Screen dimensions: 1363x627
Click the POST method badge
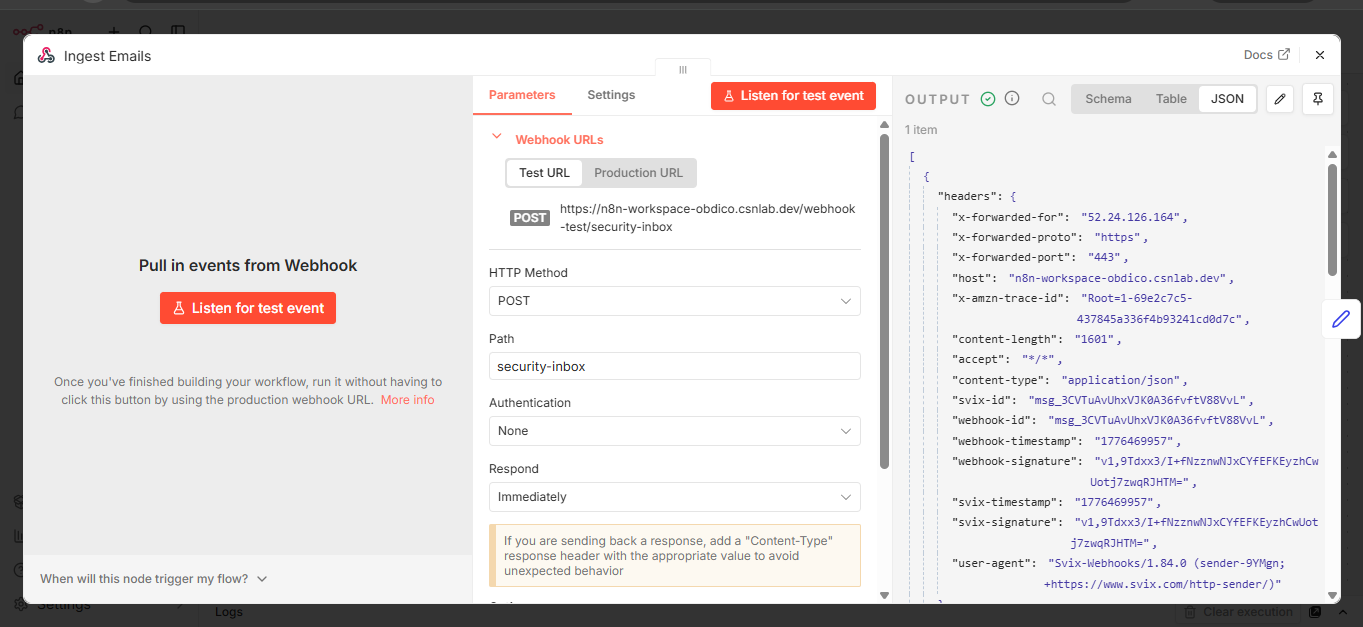530,218
